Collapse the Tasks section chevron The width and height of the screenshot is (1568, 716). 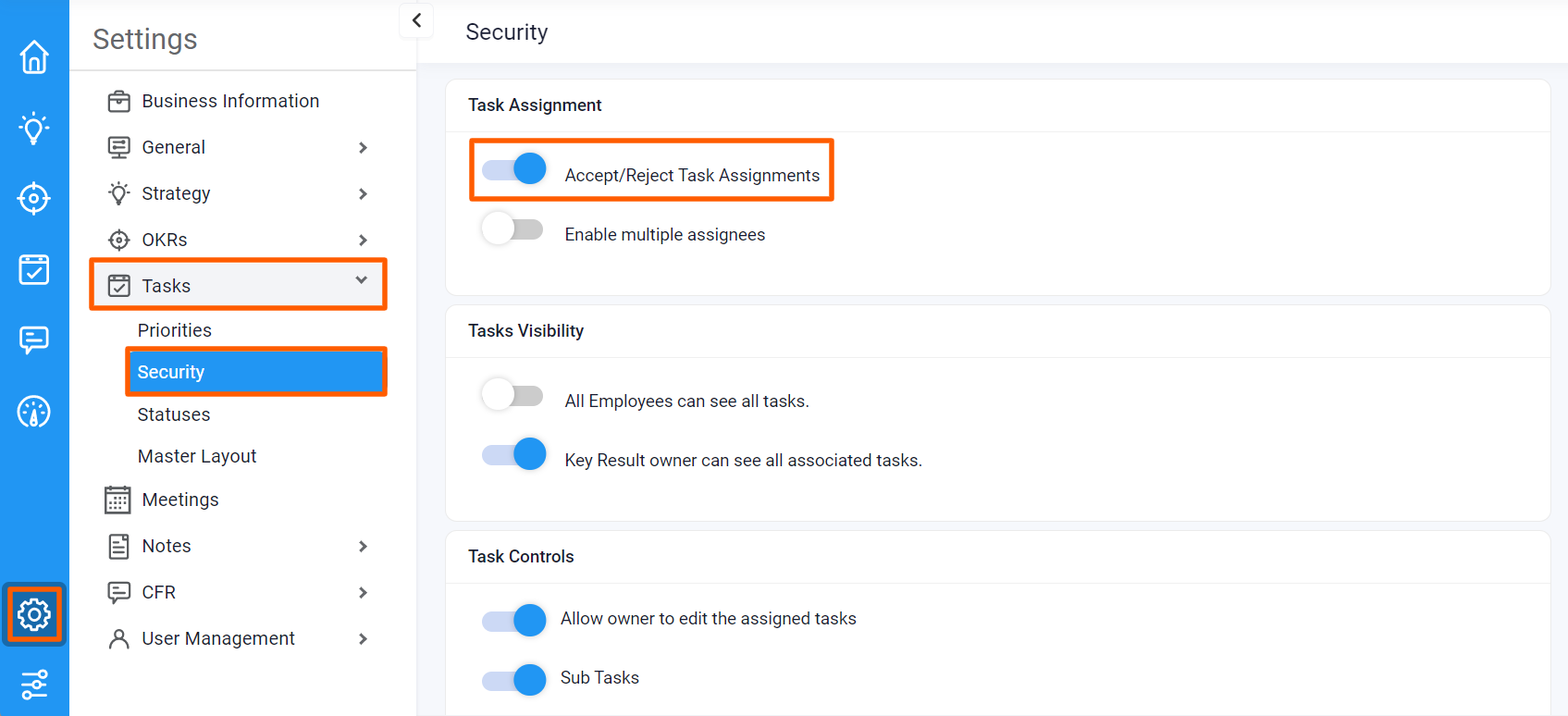362,285
